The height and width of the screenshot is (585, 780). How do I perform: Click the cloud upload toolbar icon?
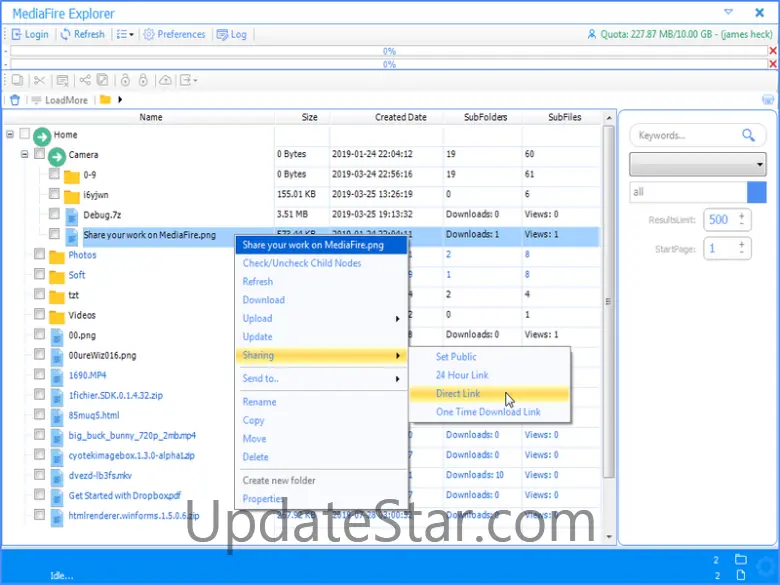[165, 80]
